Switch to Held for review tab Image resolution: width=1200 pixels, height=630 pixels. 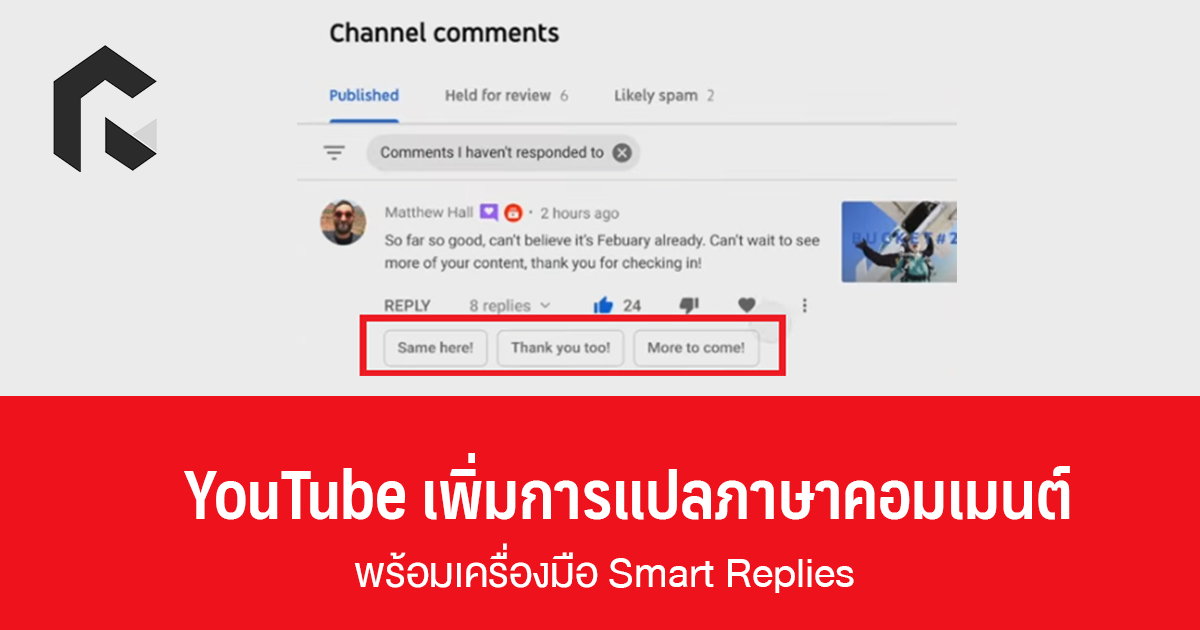[506, 96]
